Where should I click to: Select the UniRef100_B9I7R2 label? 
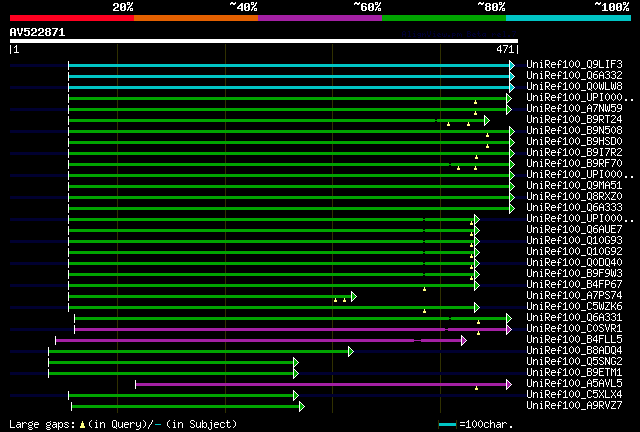point(574,153)
